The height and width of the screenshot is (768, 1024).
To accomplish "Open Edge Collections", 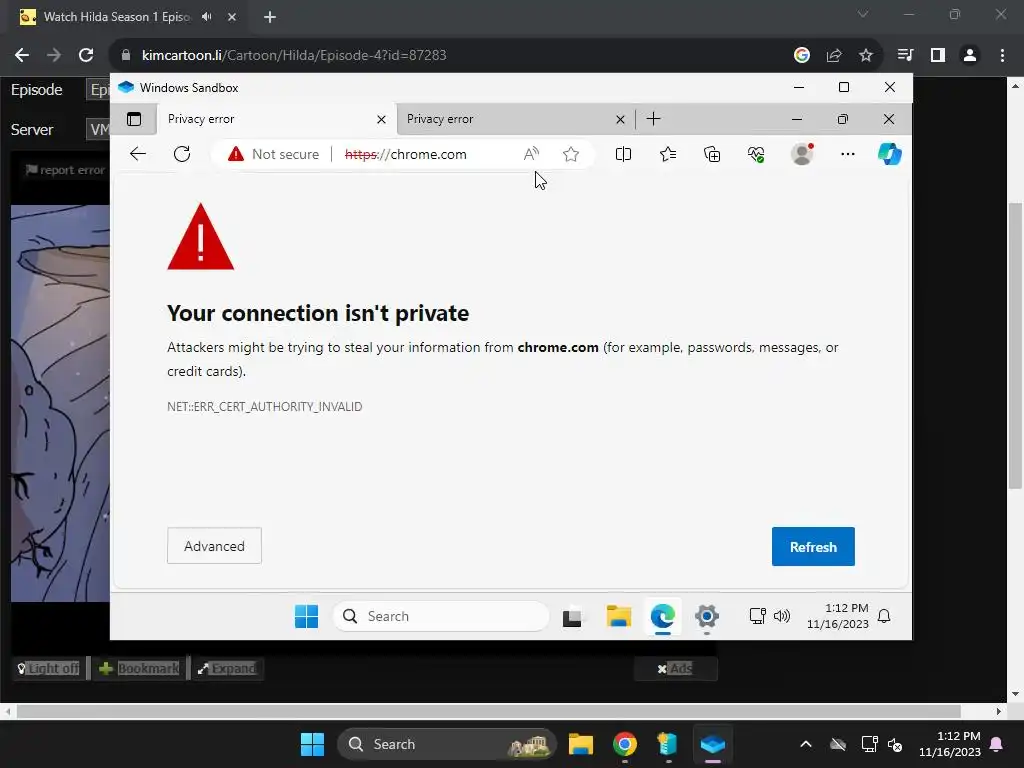I will pyautogui.click(x=712, y=154).
